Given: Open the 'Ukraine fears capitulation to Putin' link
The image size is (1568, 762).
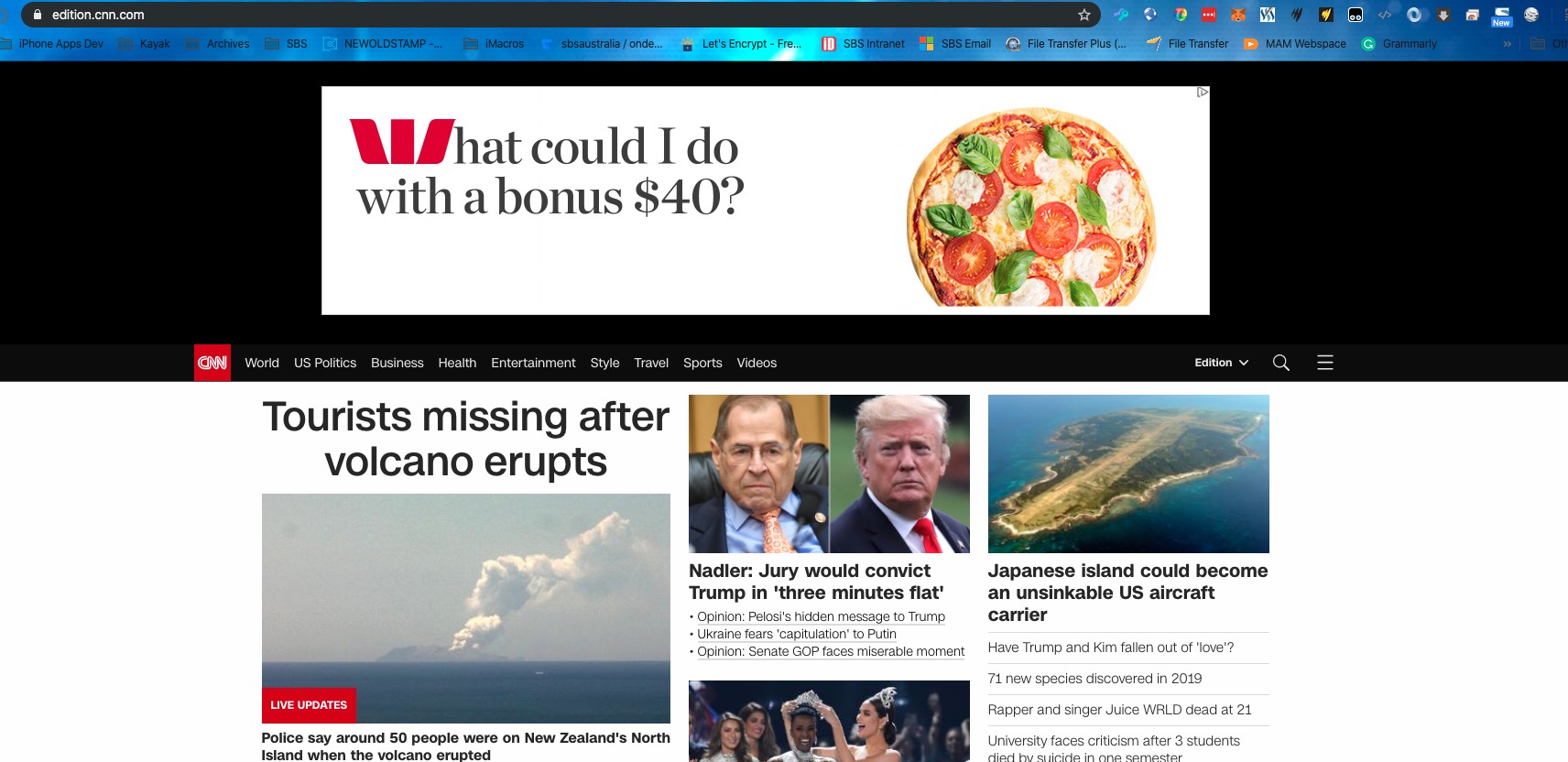Looking at the screenshot, I should point(797,634).
